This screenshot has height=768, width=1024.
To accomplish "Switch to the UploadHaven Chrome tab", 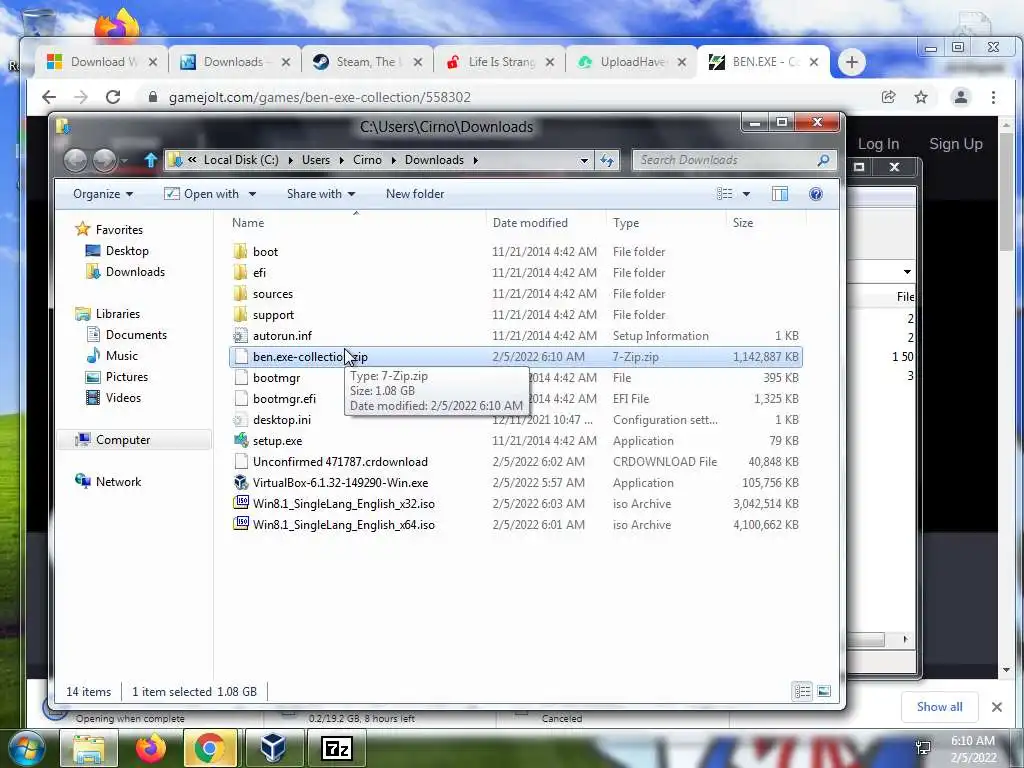I will pyautogui.click(x=632, y=62).
